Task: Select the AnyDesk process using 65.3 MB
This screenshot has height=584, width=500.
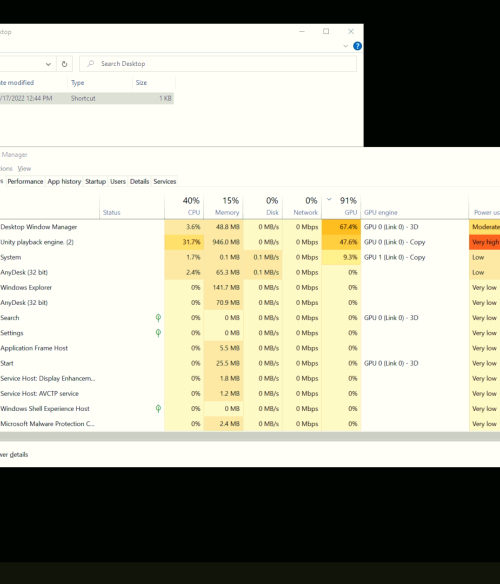Action: pos(250,272)
